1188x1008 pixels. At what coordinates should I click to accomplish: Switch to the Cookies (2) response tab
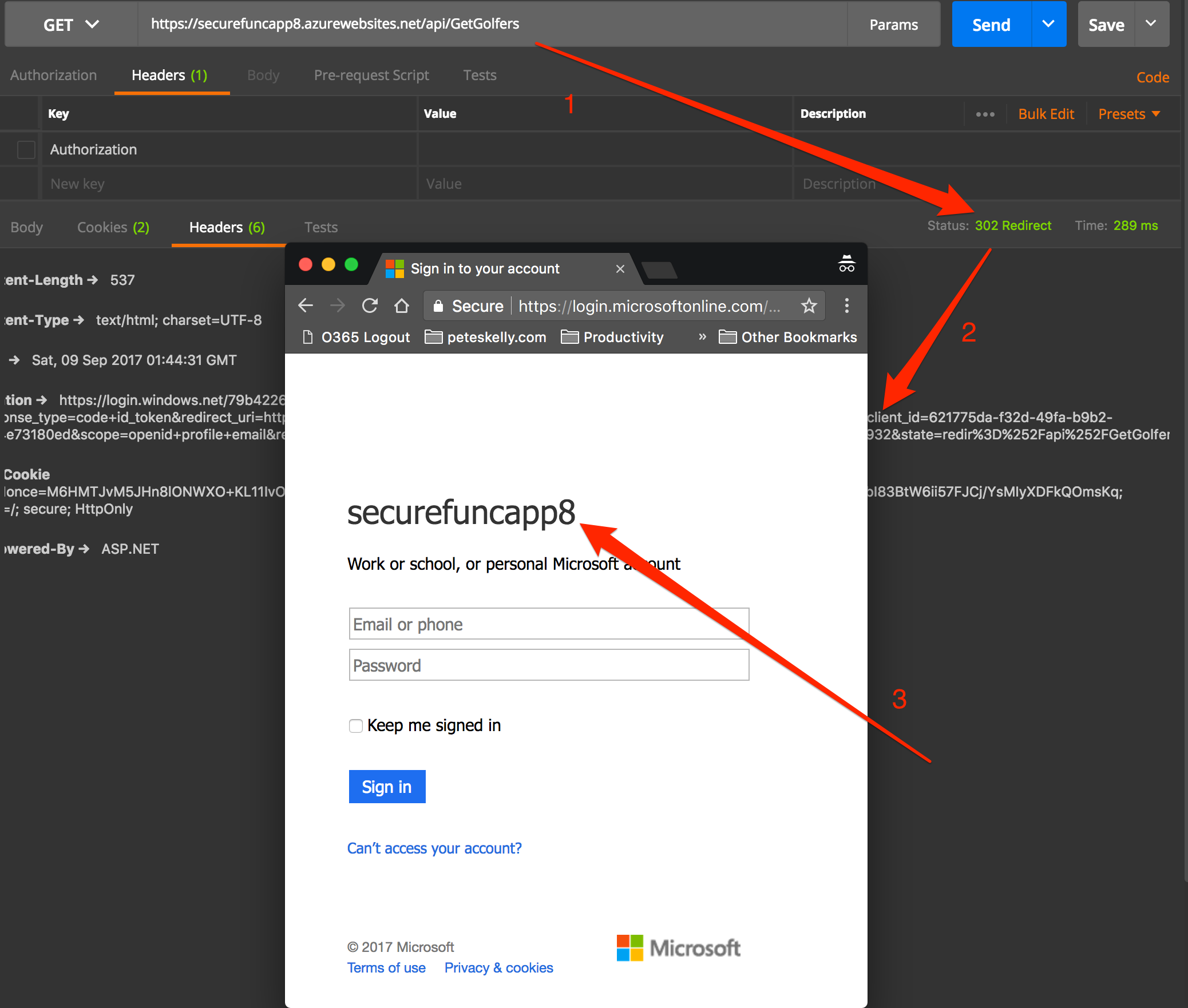[112, 227]
